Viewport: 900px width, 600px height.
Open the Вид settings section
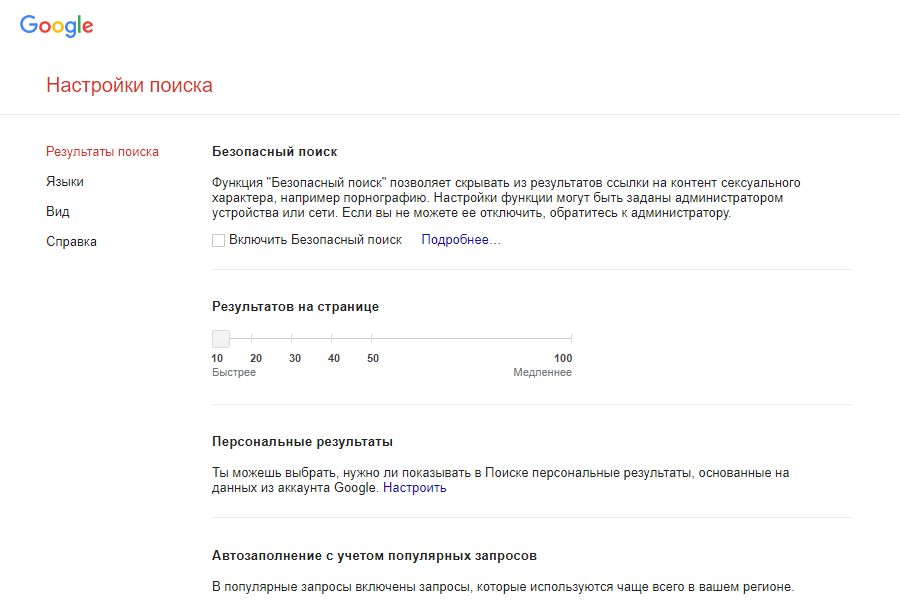tap(58, 212)
